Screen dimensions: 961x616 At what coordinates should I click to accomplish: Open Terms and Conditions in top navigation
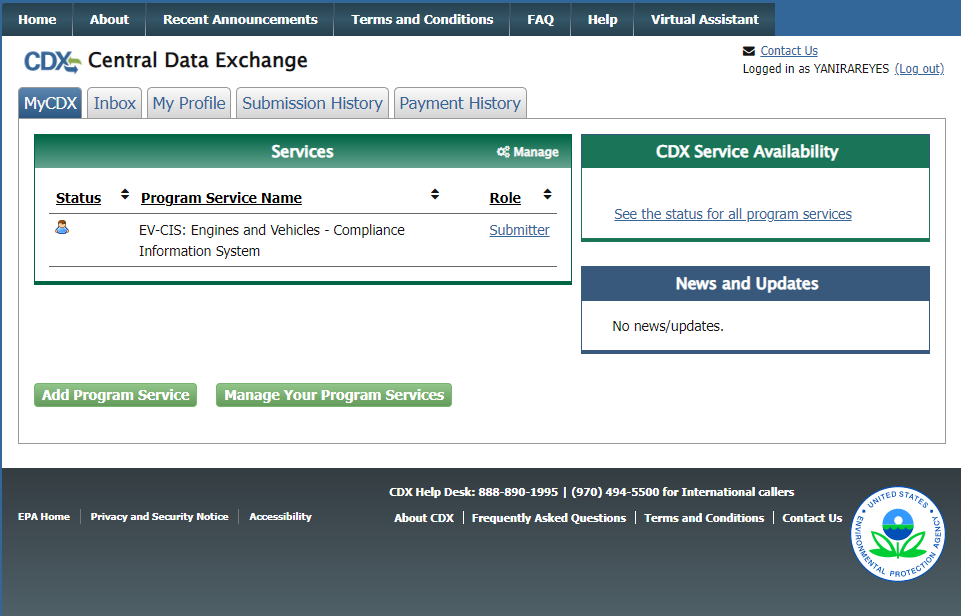422,20
